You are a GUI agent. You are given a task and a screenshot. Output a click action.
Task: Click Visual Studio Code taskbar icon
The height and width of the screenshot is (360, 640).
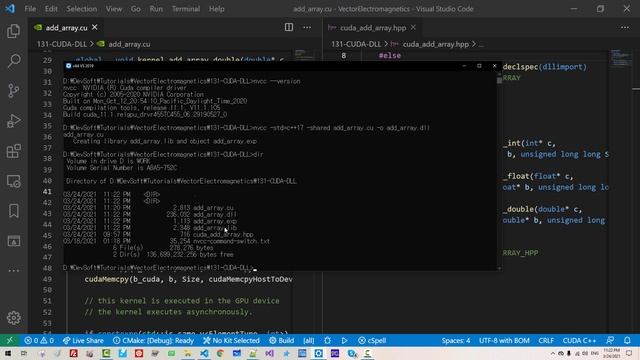[204, 353]
